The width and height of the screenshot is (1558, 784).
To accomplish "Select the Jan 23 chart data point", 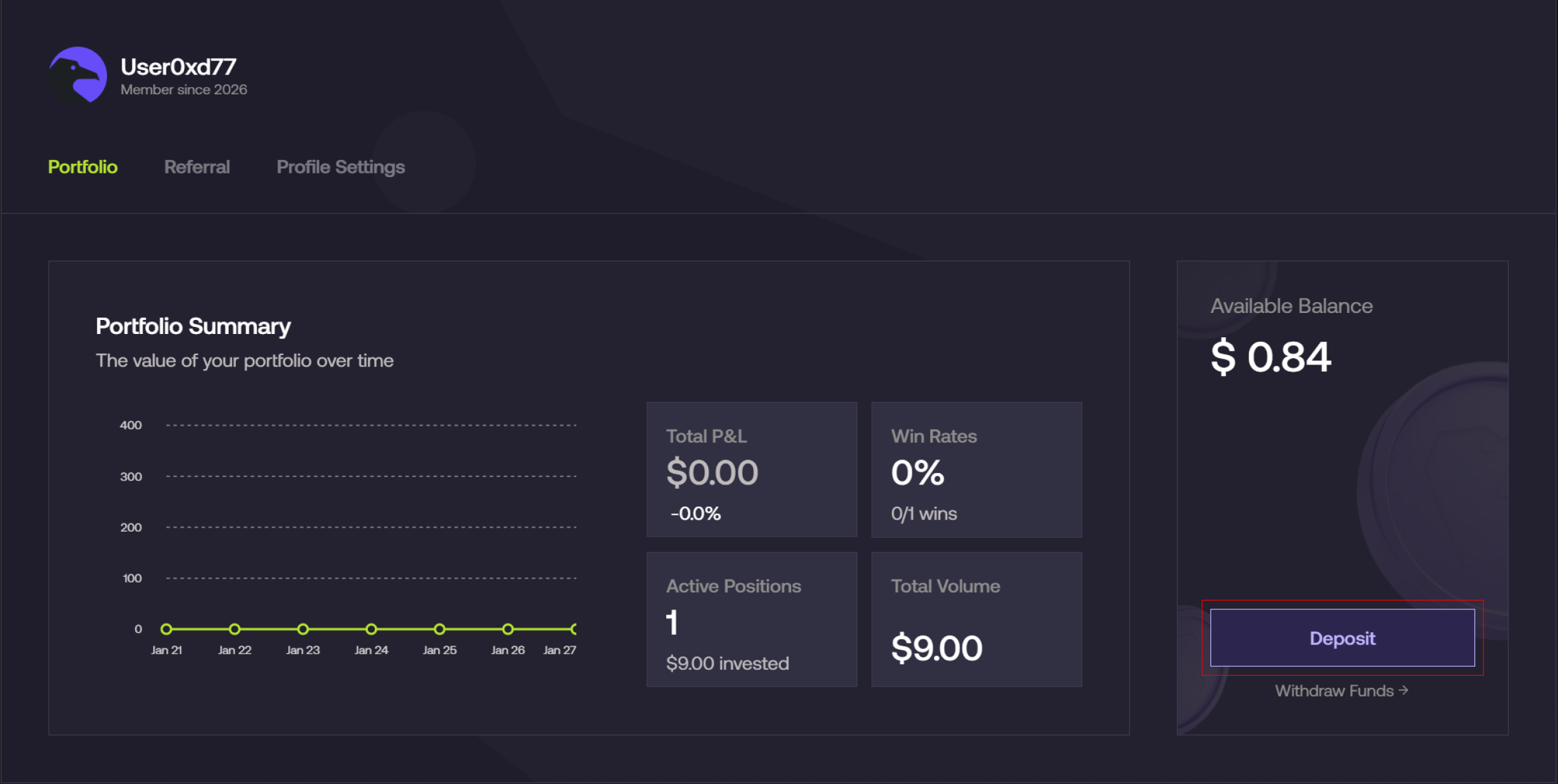I will pyautogui.click(x=303, y=629).
